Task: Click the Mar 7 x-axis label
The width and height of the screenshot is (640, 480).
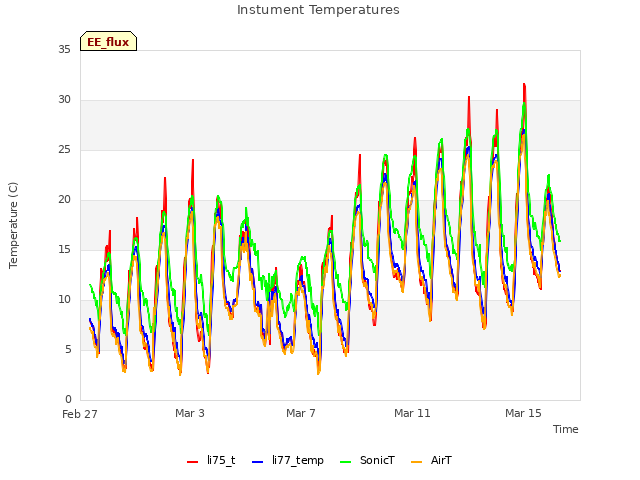Action: tap(301, 413)
